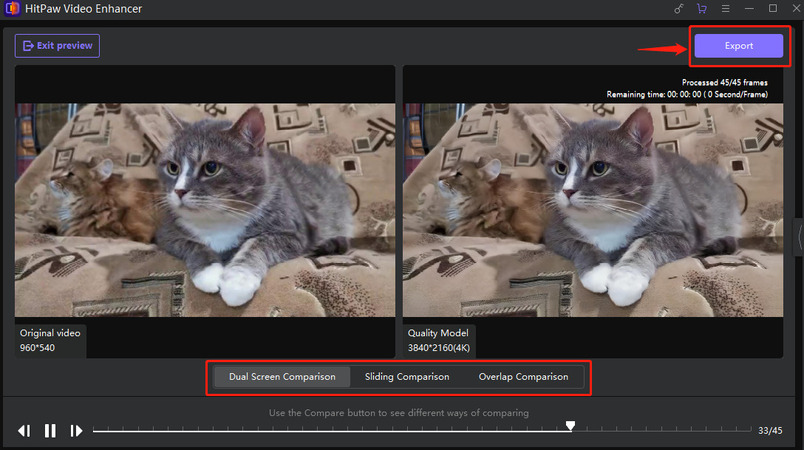Click the Compare button hint text
This screenshot has width=804, height=450.
click(398, 413)
